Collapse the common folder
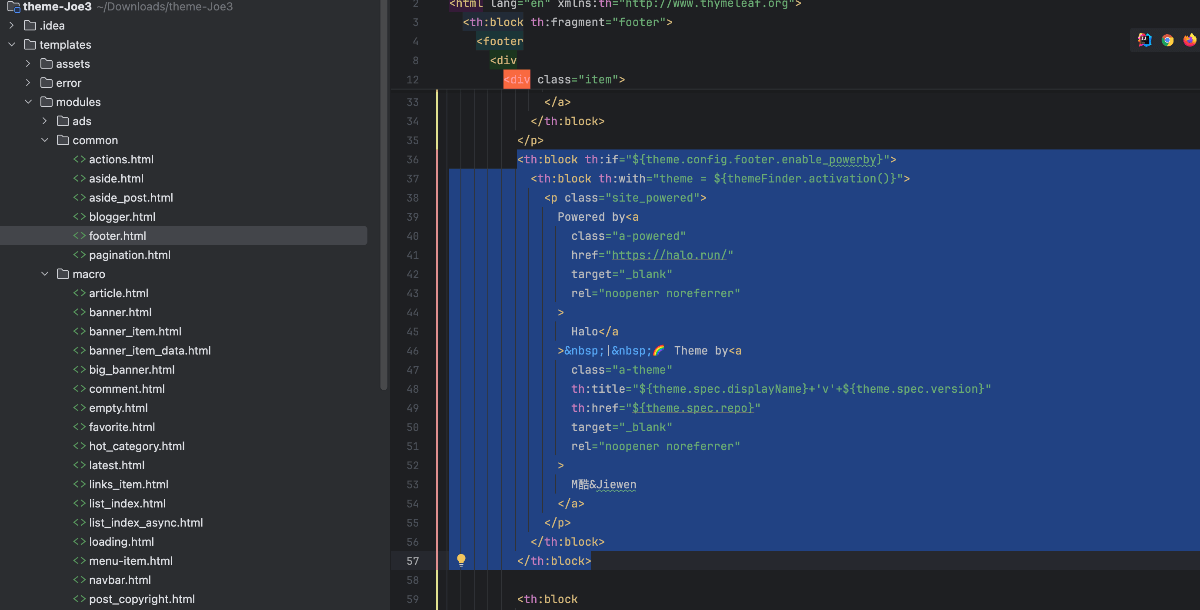 45,140
